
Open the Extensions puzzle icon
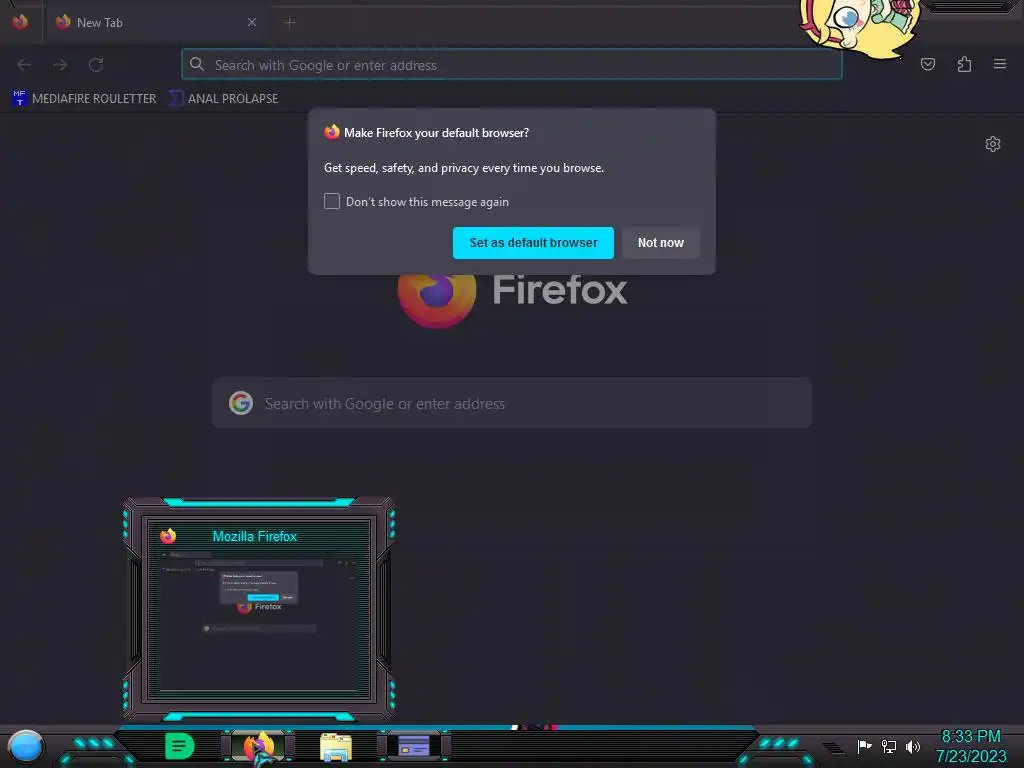964,64
